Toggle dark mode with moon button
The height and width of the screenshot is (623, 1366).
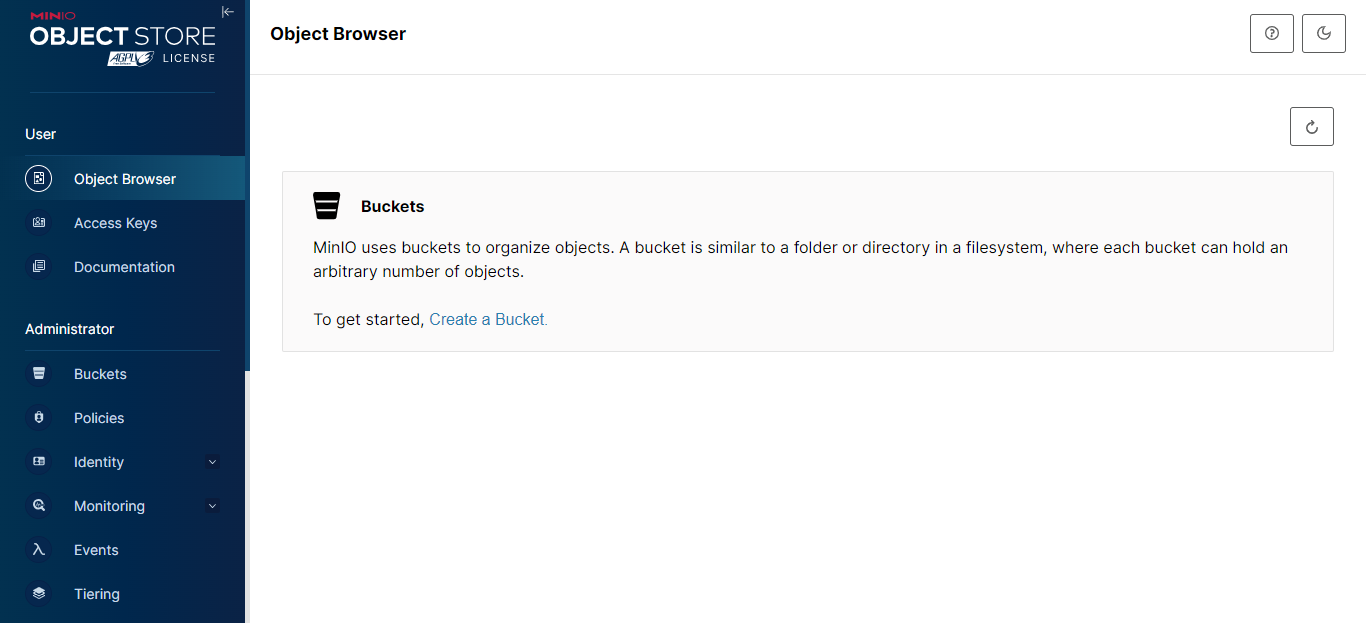[1324, 34]
